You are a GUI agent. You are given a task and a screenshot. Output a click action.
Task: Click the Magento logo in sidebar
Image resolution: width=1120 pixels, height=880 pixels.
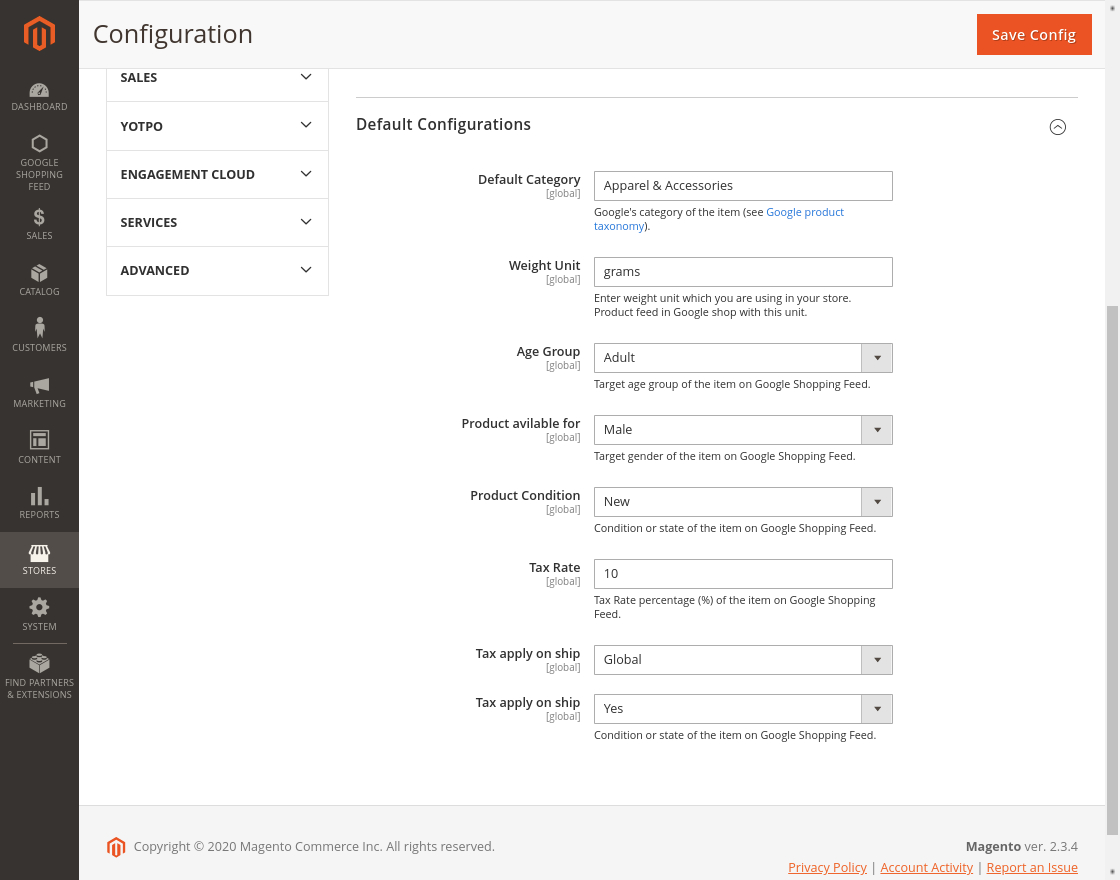[39, 34]
